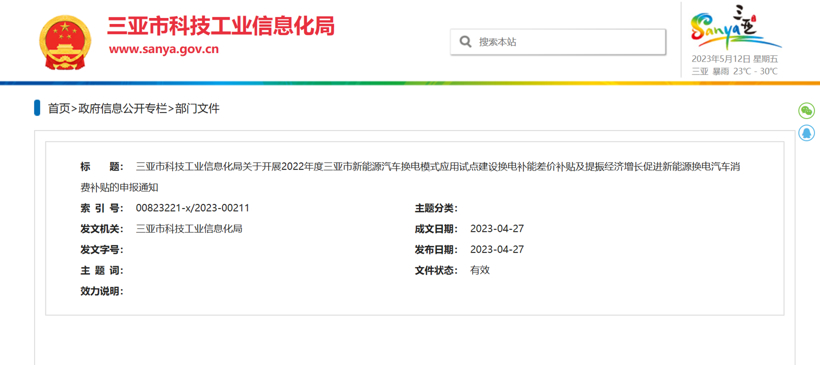
Task: Click the www.sanya.gov.cn address text
Action: [164, 50]
